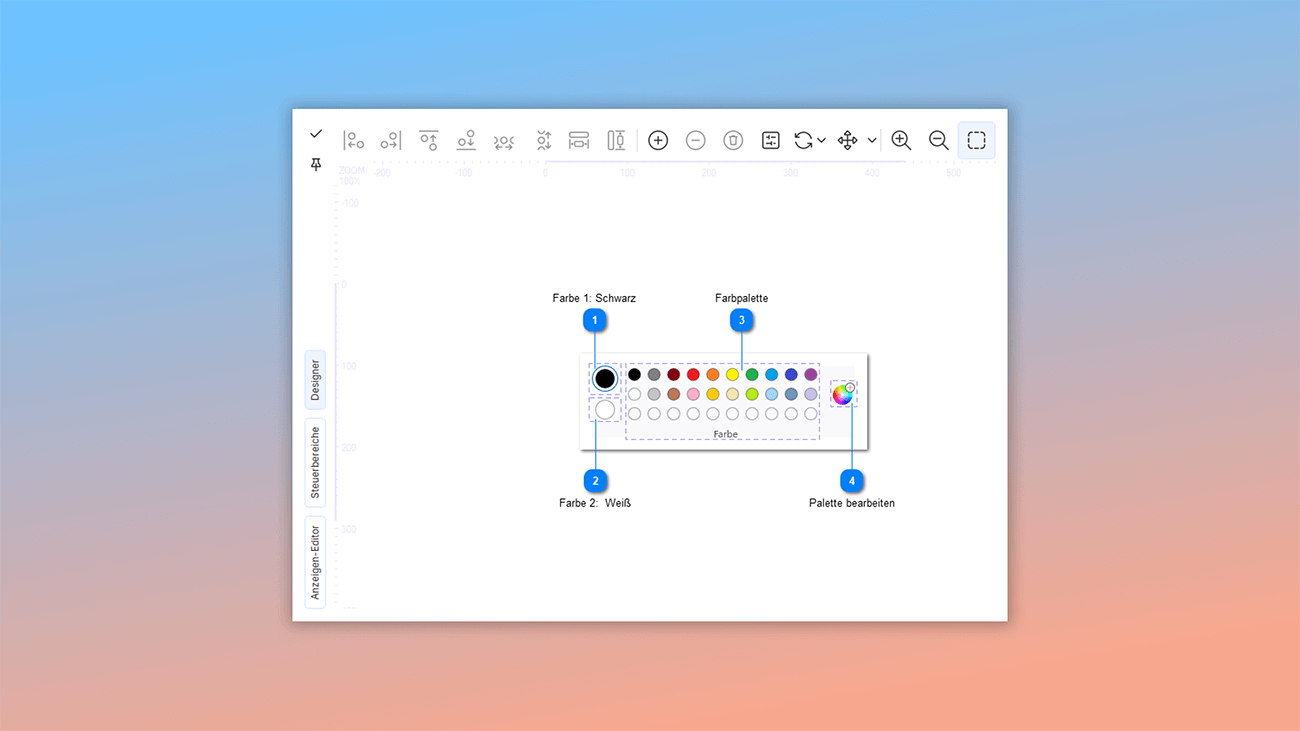1300x731 pixels.
Task: Select the yellow swatch from the Farbpalette
Action: (732, 373)
